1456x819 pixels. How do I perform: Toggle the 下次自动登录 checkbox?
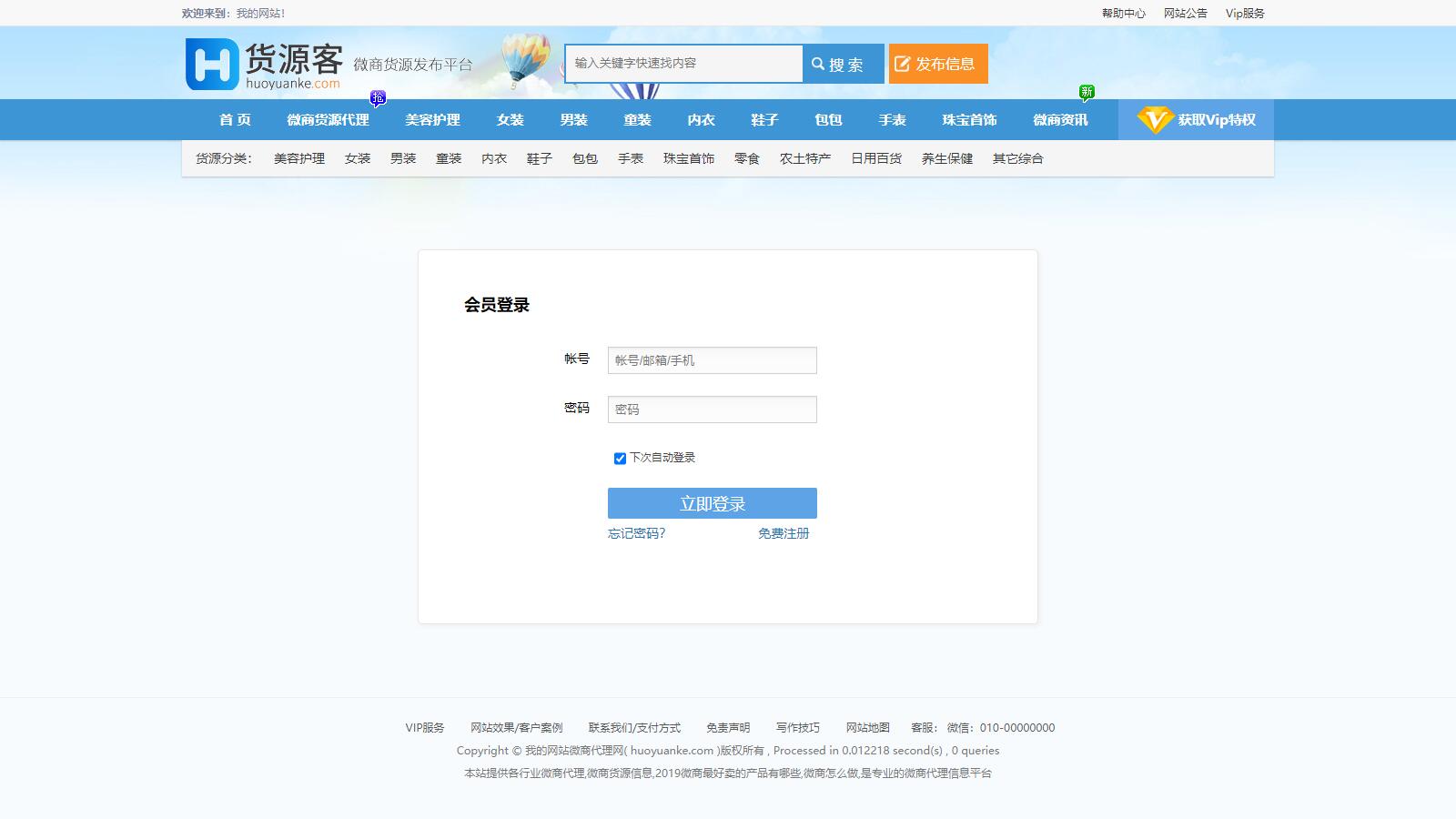coord(620,459)
